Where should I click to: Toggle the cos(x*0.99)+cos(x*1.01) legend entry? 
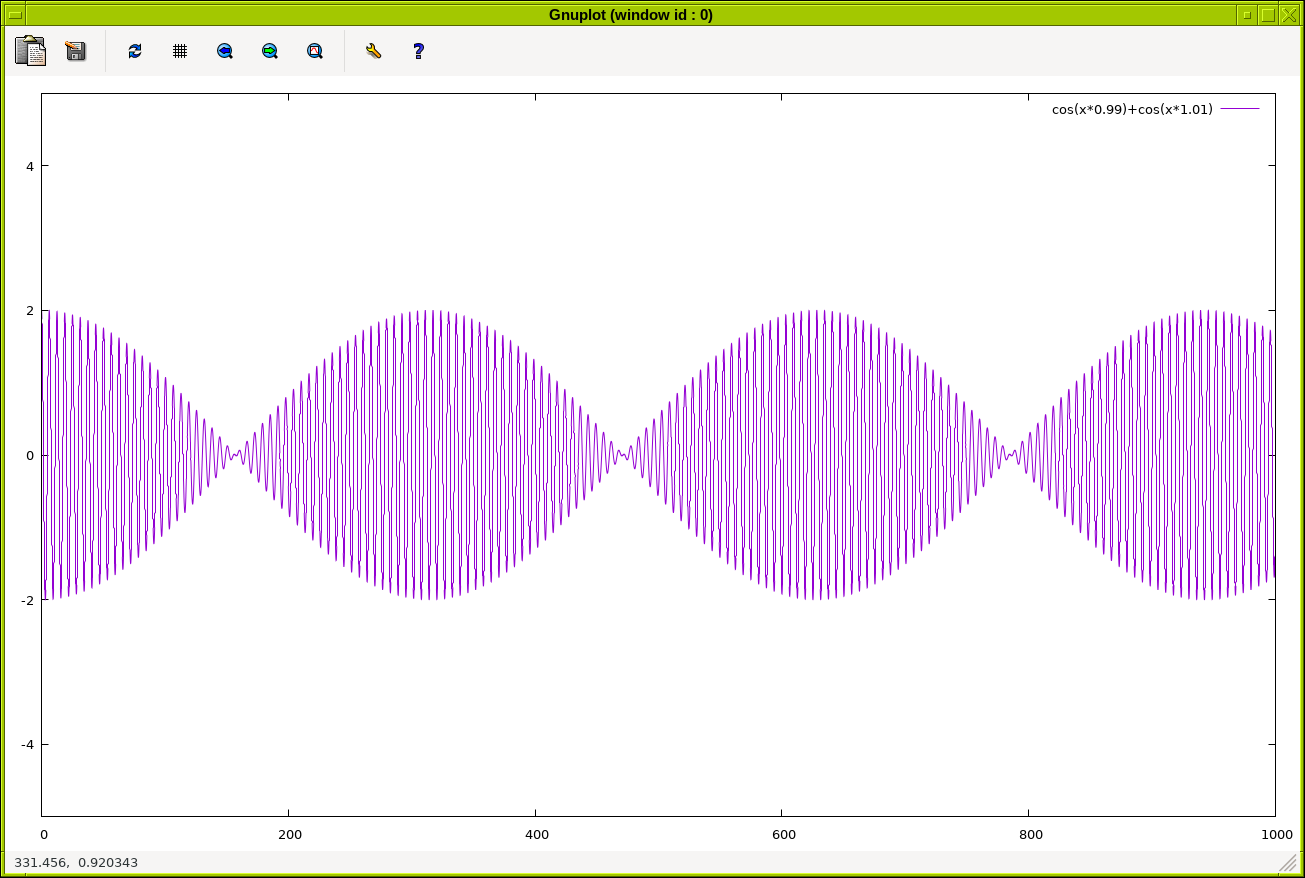tap(1131, 109)
